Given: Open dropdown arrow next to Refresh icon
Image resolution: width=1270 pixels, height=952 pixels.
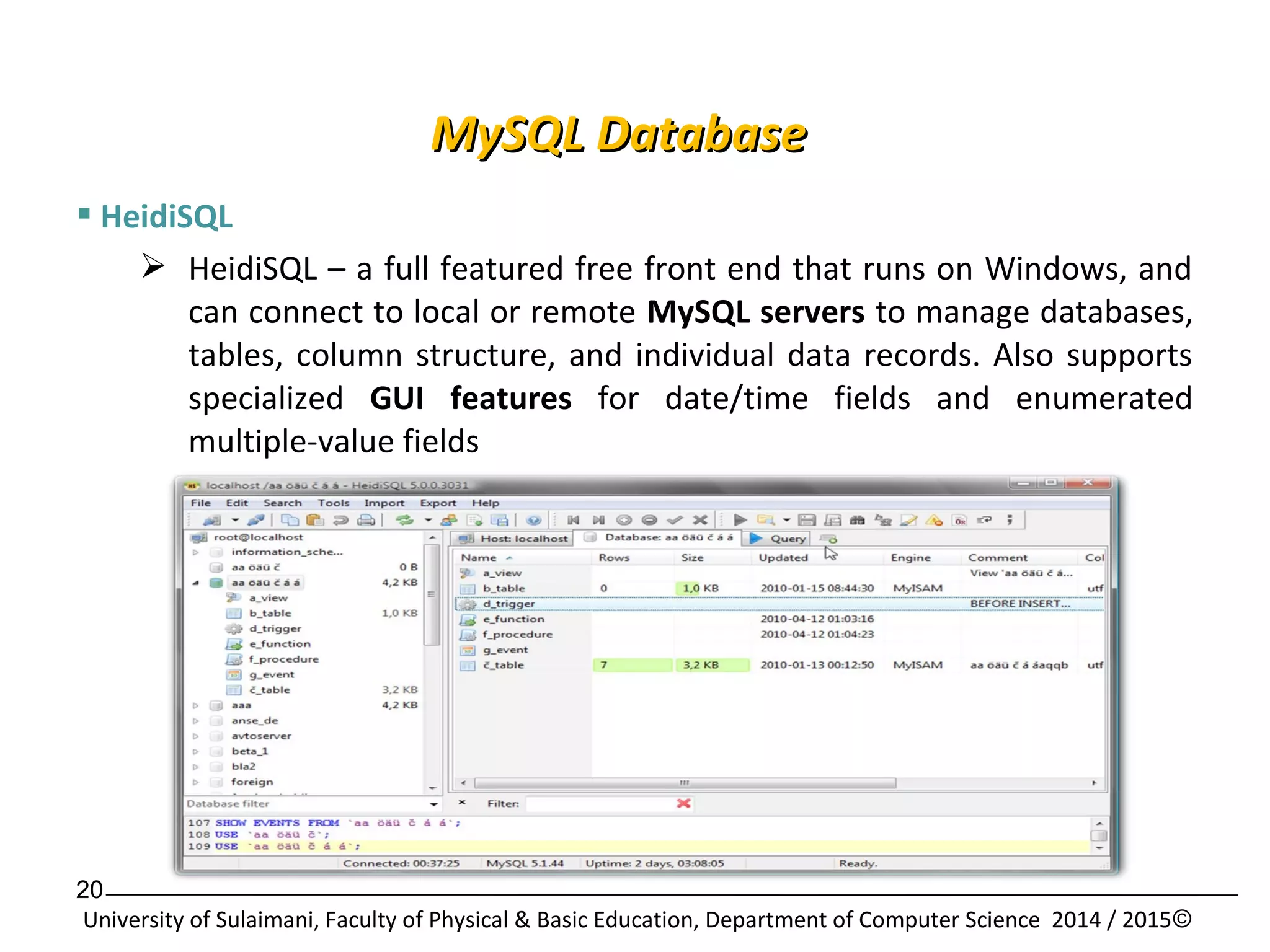Looking at the screenshot, I should coord(428,520).
